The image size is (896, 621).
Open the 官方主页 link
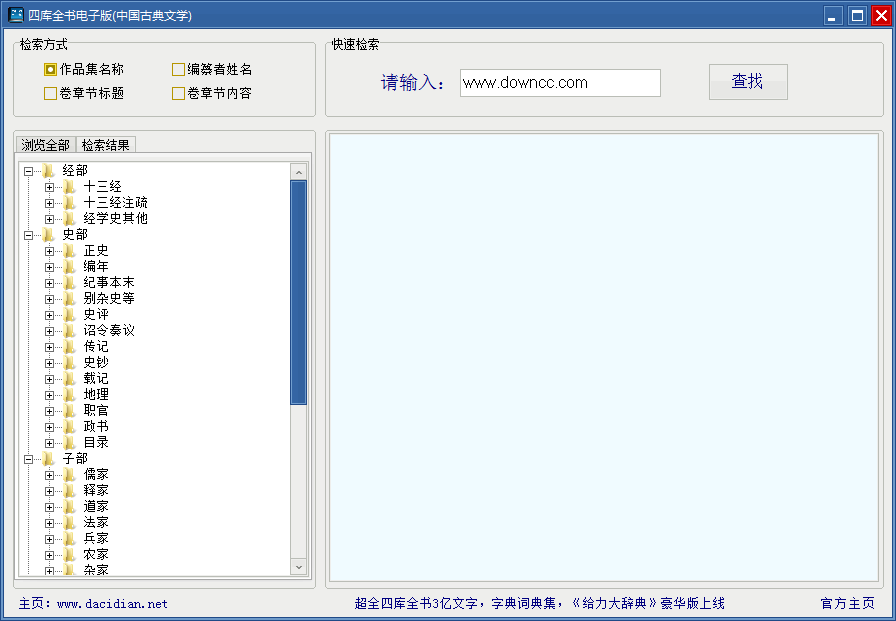[x=847, y=604]
